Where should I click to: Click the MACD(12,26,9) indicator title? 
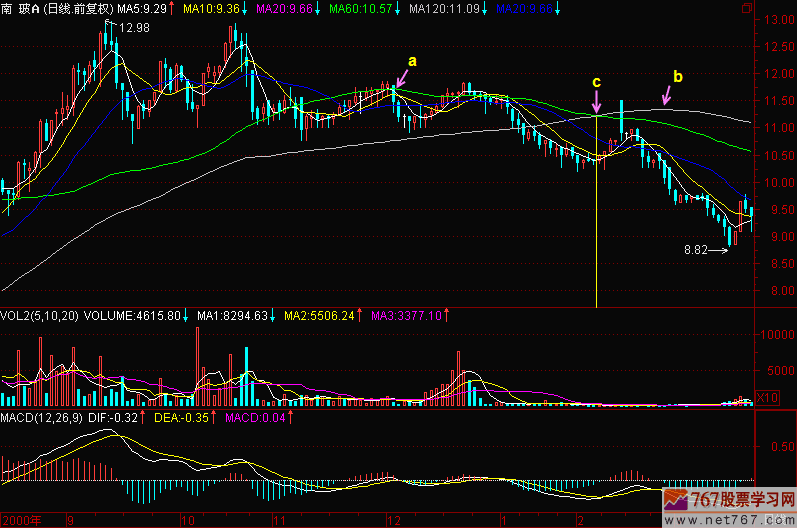44,416
